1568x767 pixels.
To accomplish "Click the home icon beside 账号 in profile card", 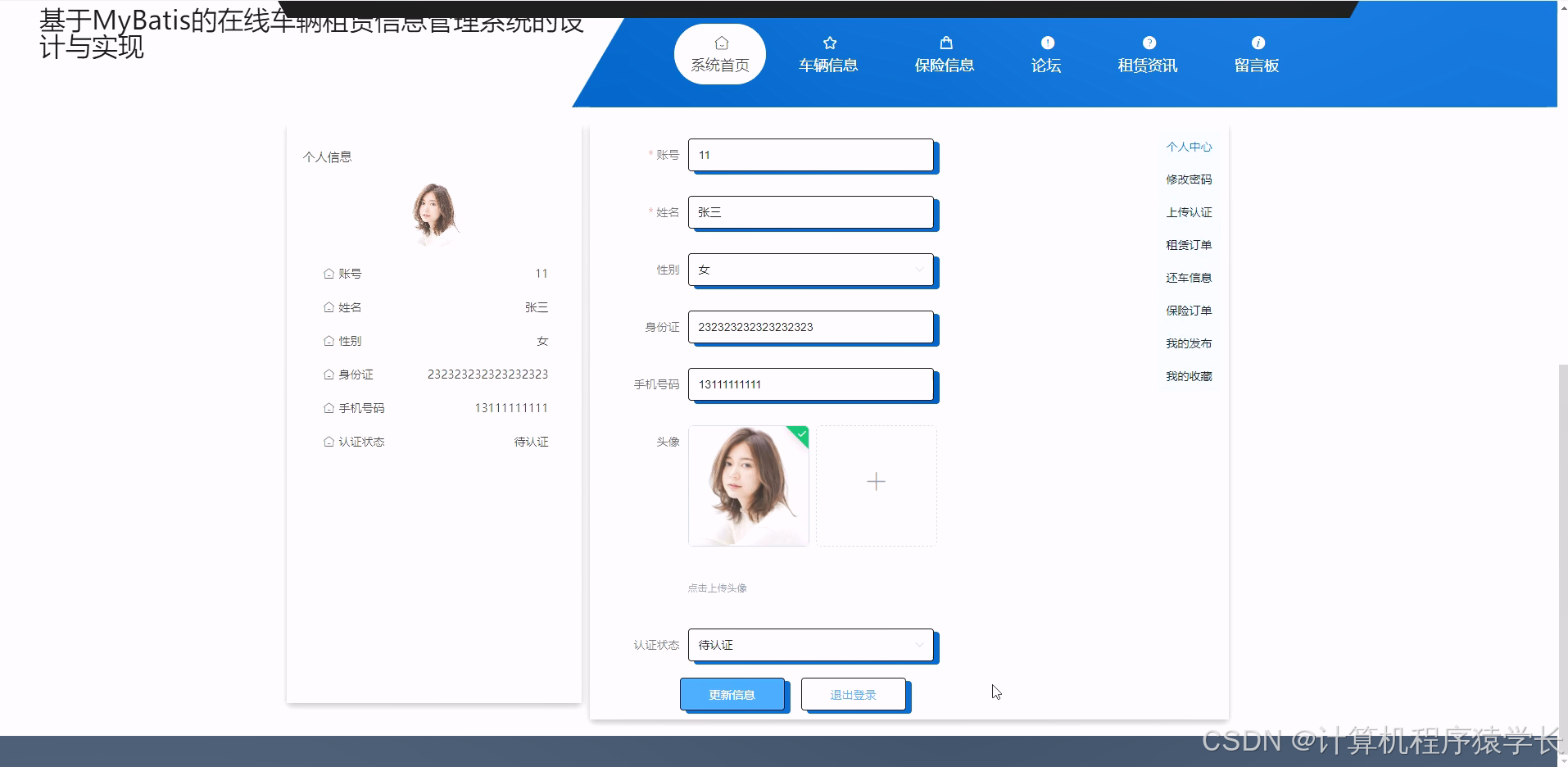I will click(329, 274).
